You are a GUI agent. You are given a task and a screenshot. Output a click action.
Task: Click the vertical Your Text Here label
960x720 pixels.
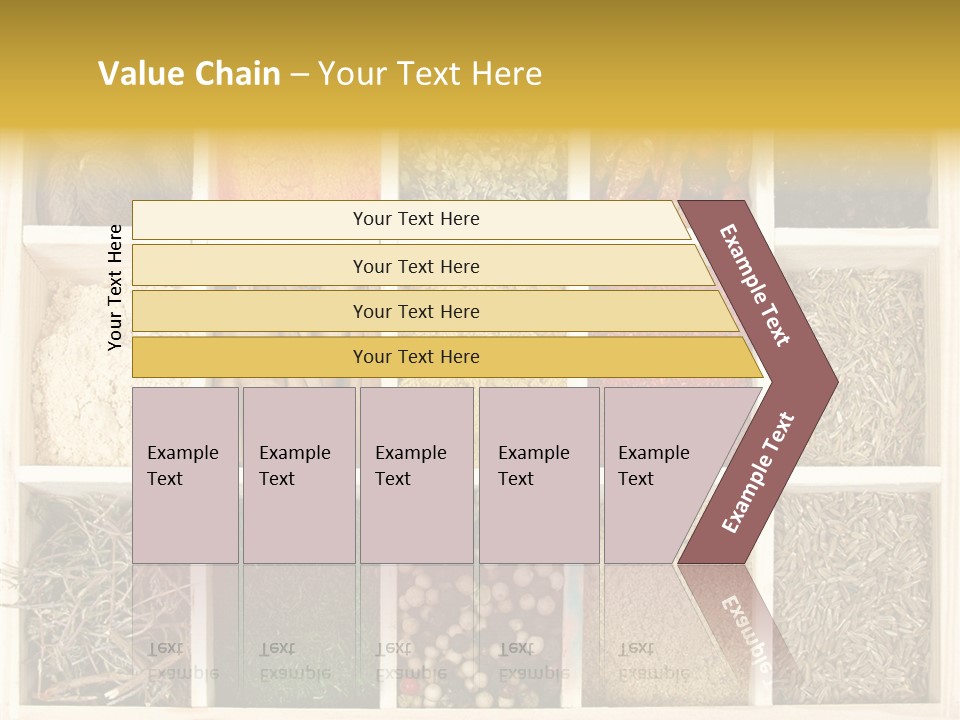pos(115,287)
